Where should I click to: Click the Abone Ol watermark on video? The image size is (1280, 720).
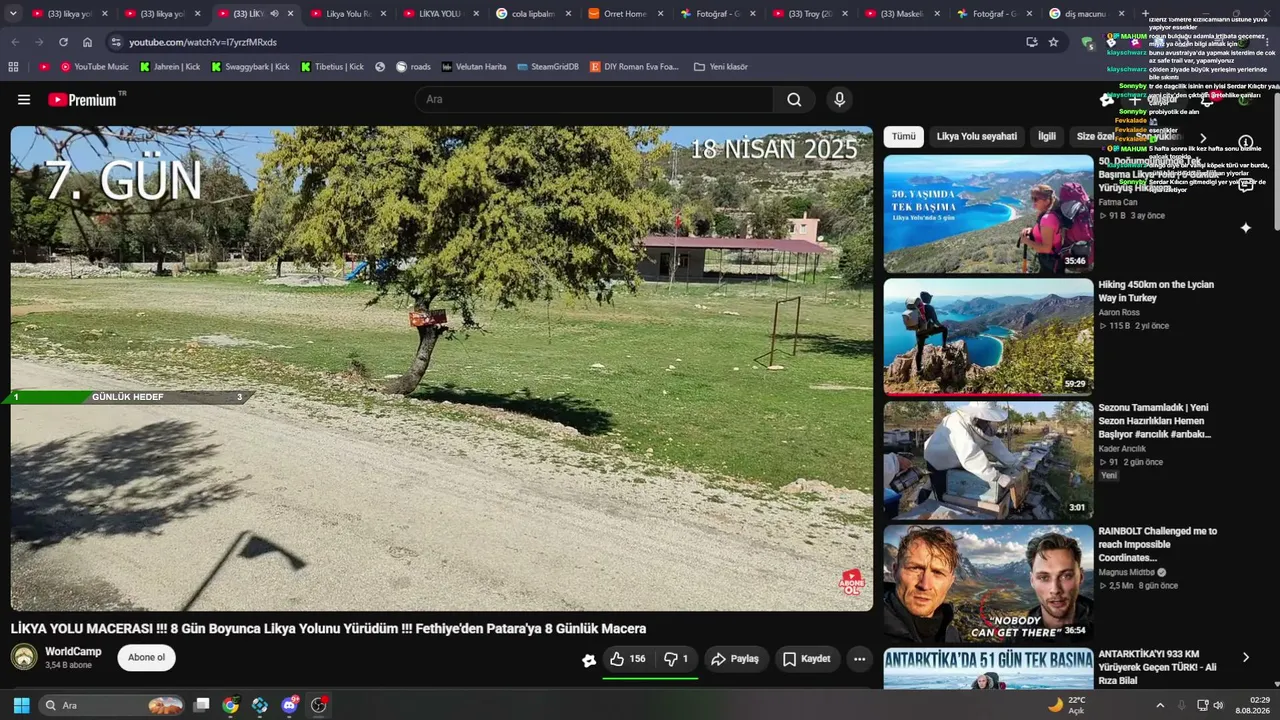851,582
